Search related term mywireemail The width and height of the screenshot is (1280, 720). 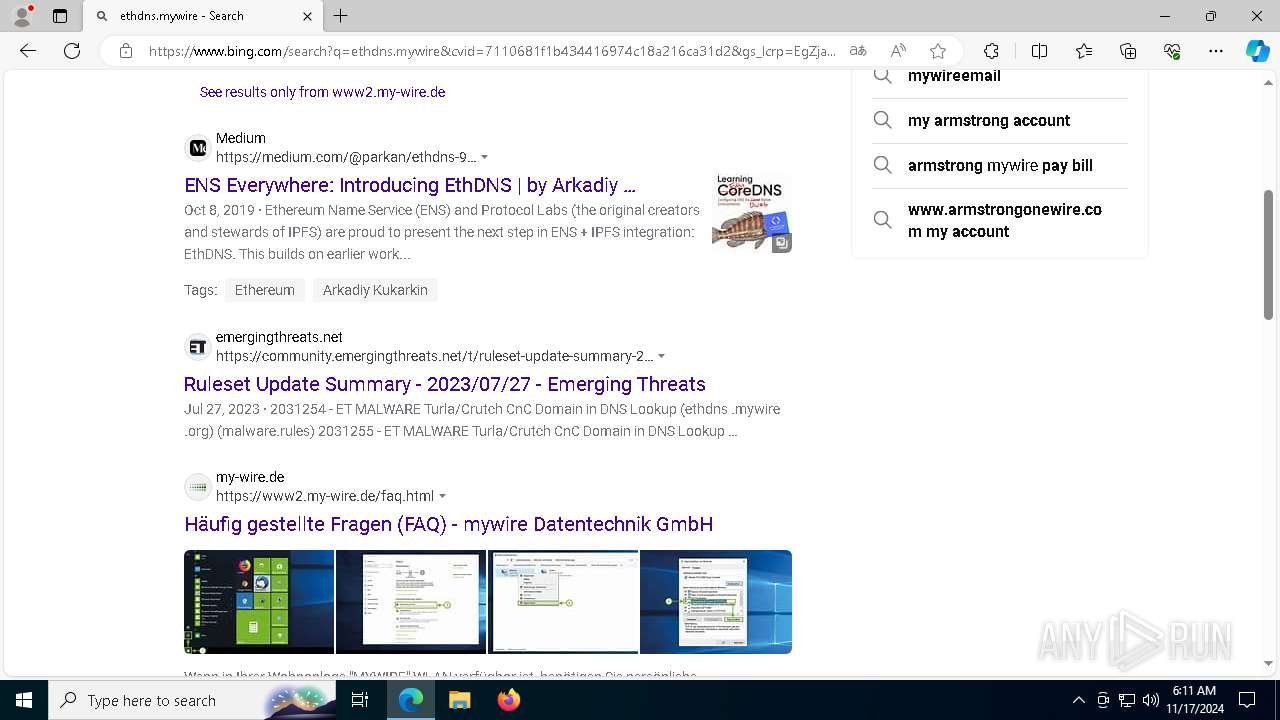(x=1000, y=77)
